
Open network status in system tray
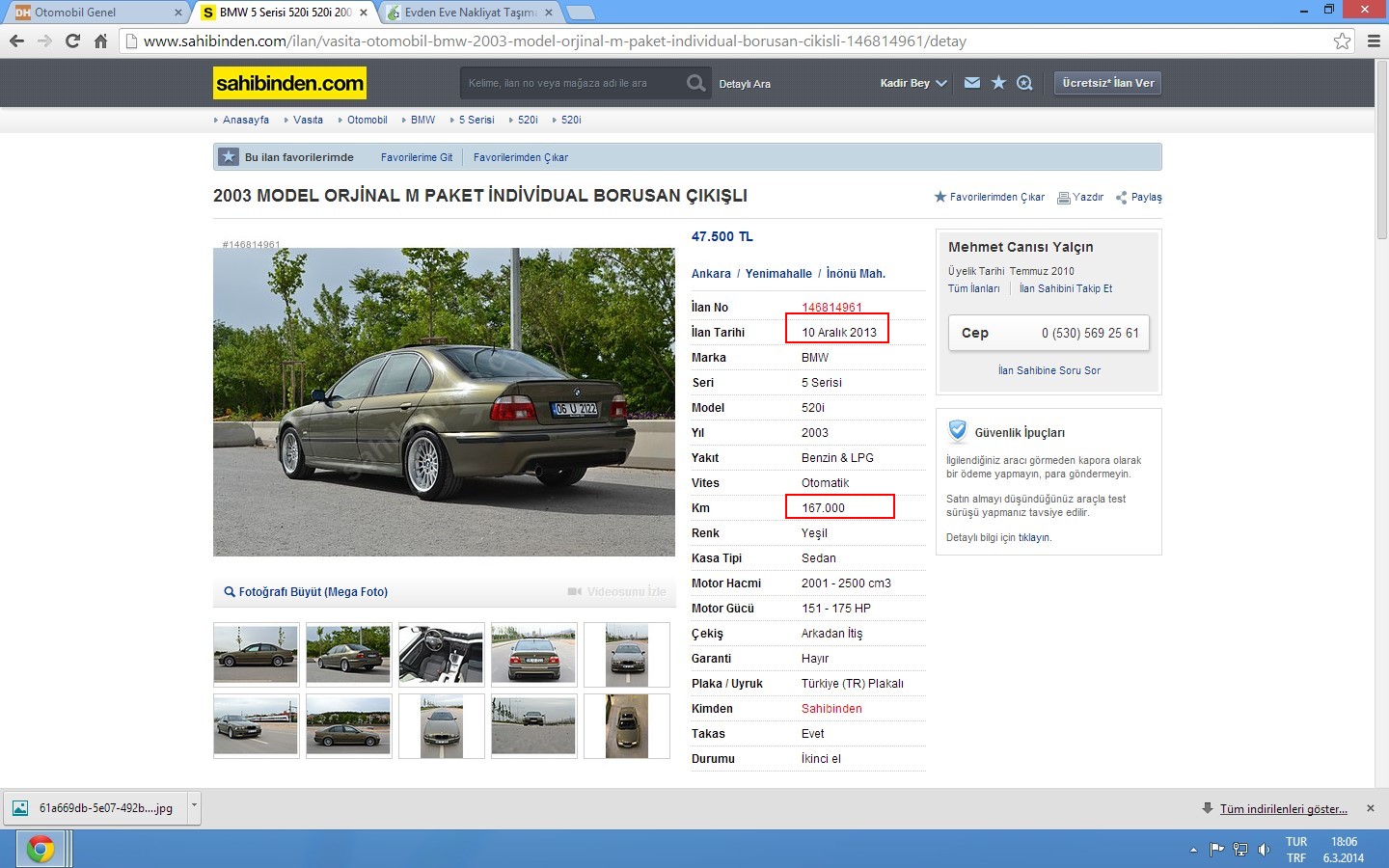coord(1240,850)
